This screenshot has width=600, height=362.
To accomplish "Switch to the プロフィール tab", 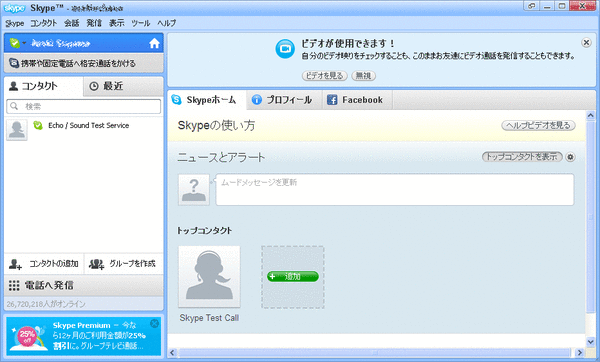I will [x=284, y=100].
